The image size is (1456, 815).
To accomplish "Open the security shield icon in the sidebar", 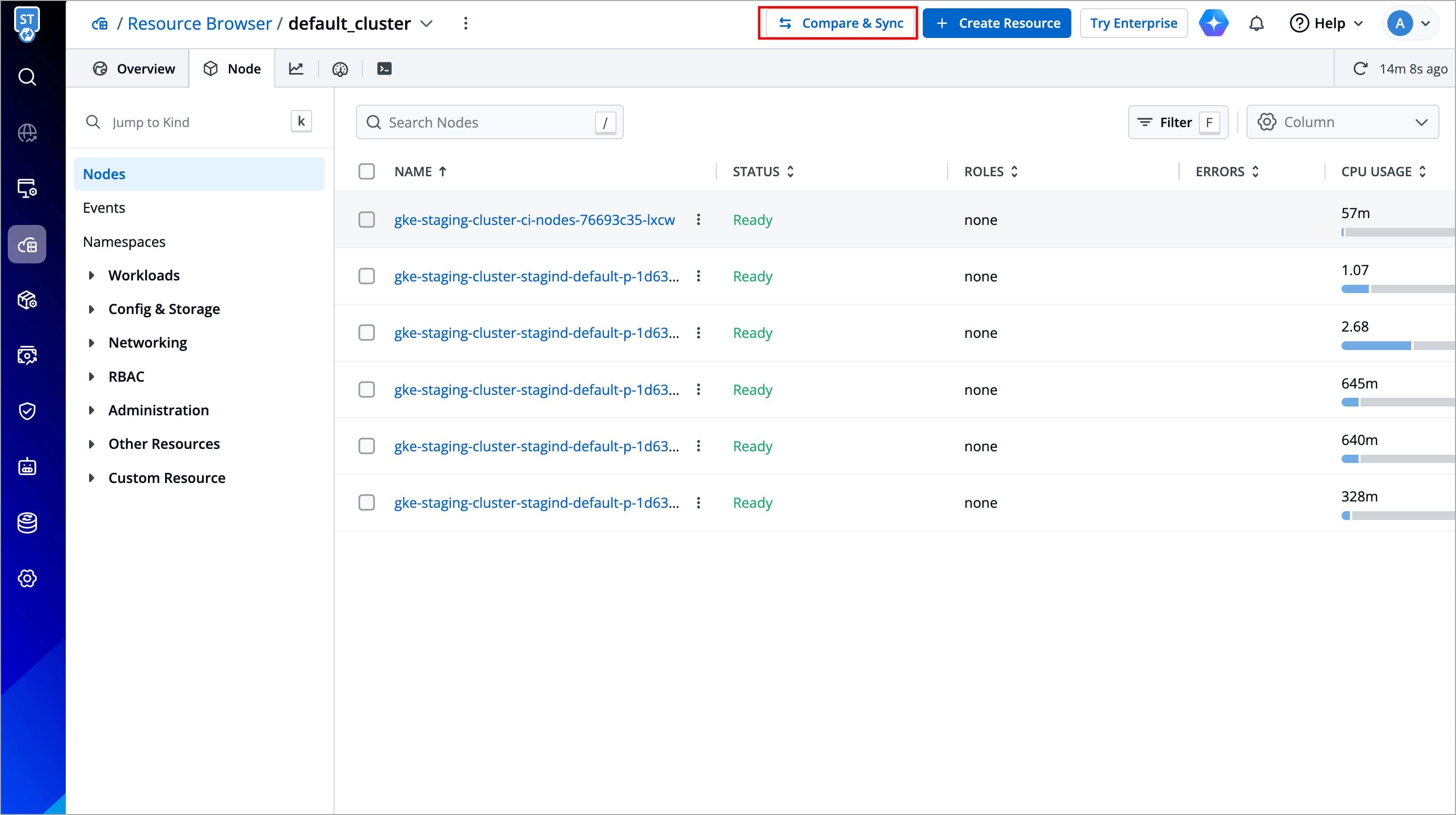I will click(27, 411).
